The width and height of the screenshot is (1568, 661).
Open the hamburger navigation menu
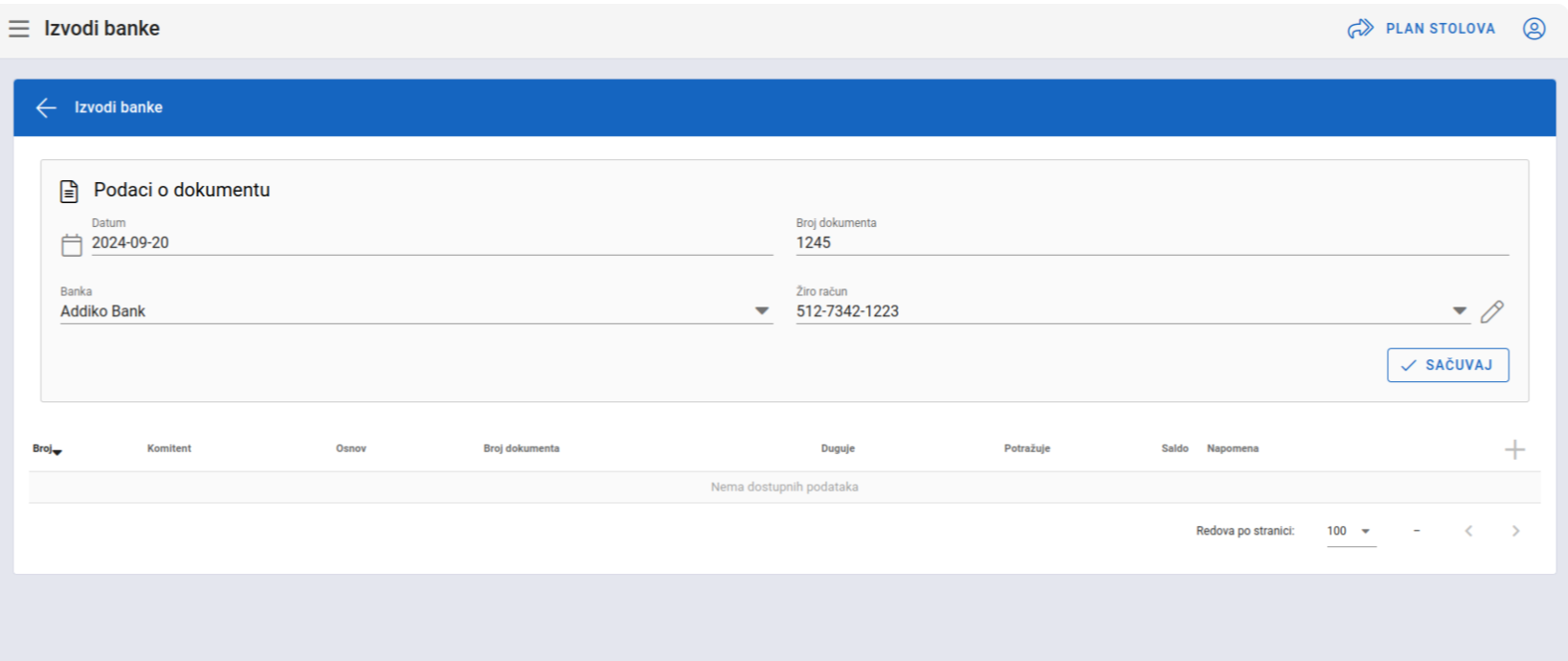pos(19,29)
